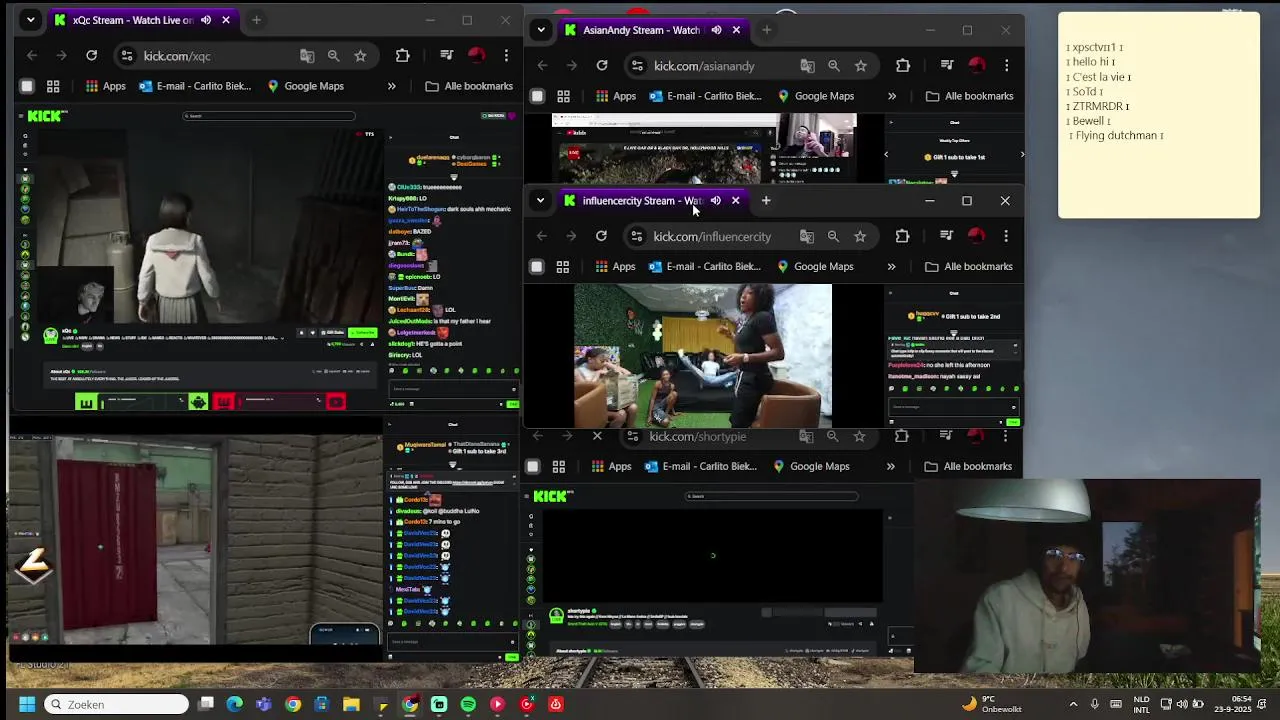The height and width of the screenshot is (720, 1280).
Task: Open new tab in AsianAndy window
Action: click(x=766, y=30)
